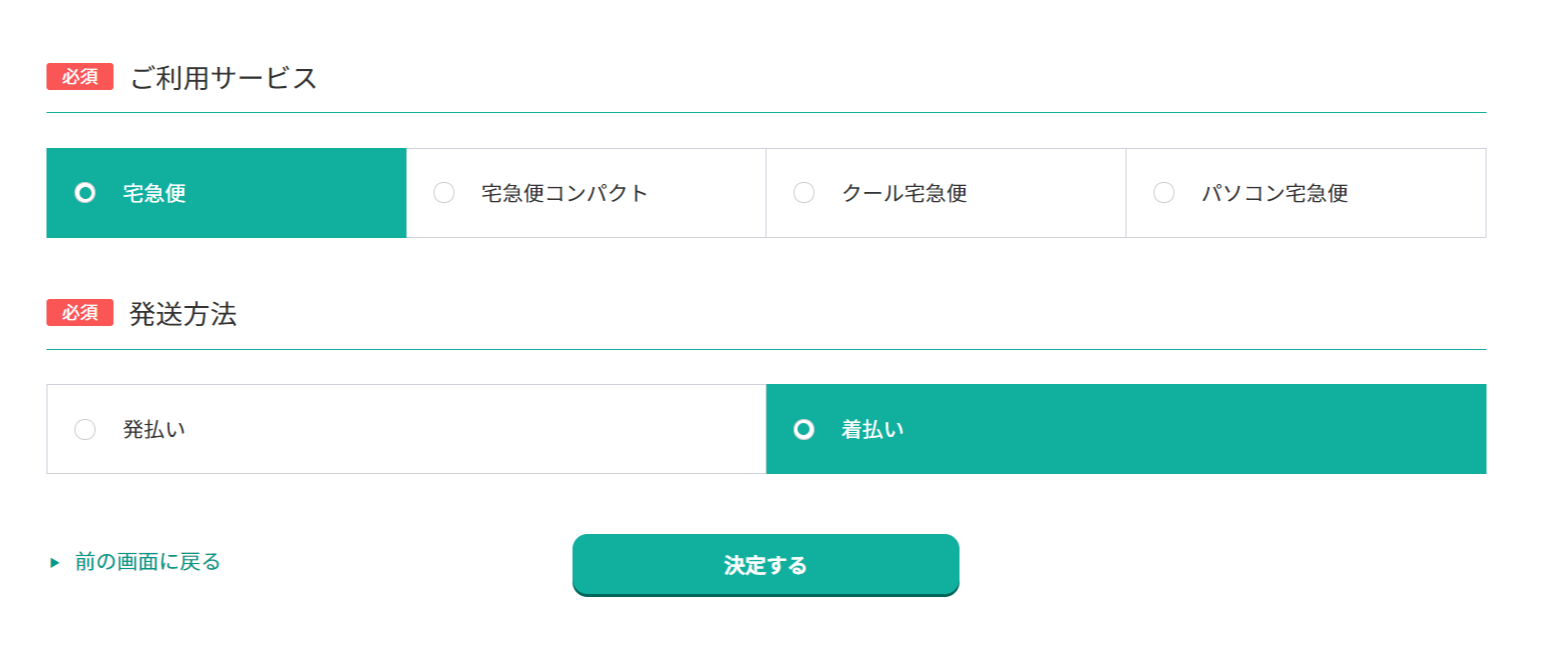The height and width of the screenshot is (645, 1549).
Task: Select the 着払い radio circle
Action: [803, 429]
